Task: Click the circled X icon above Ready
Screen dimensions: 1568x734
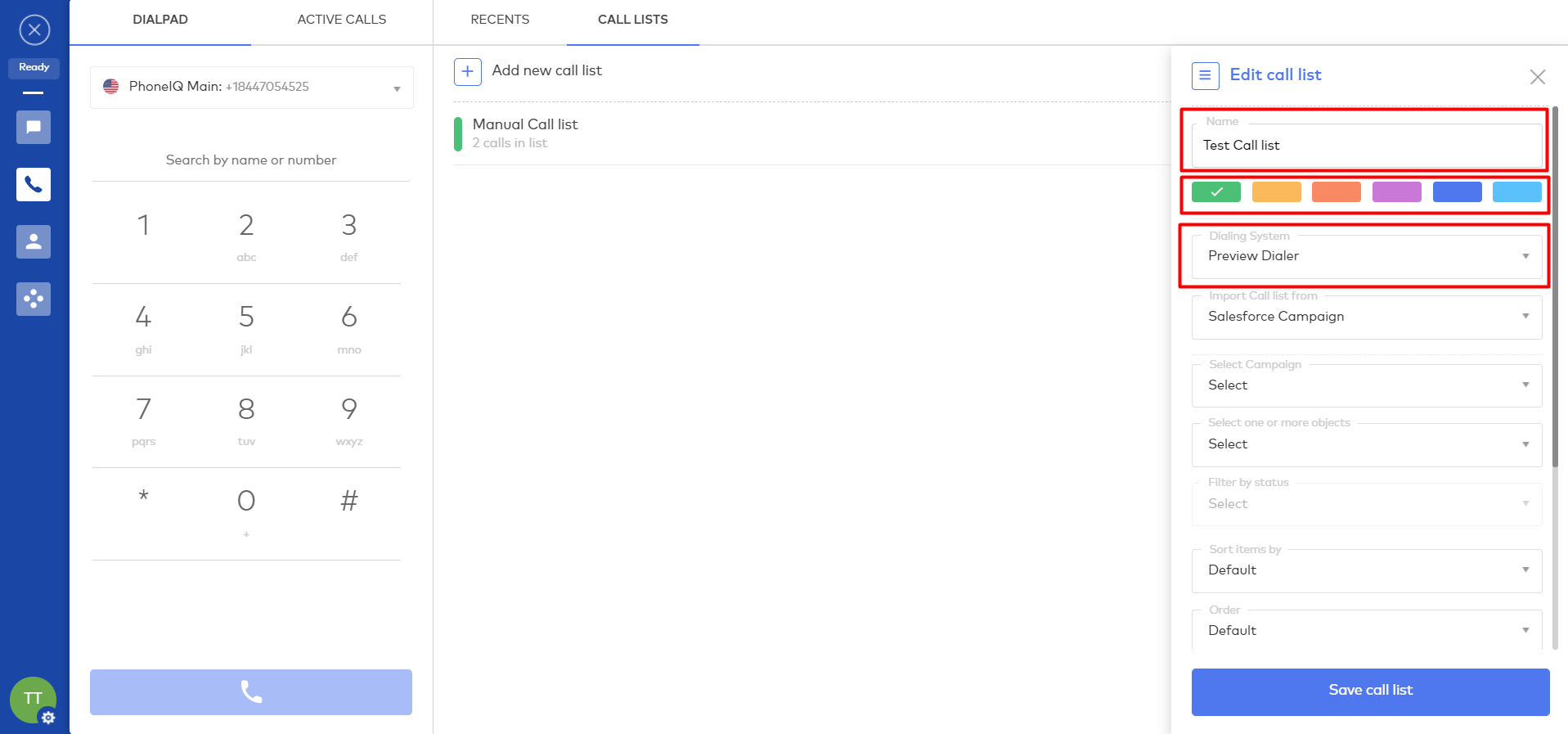Action: point(34,30)
